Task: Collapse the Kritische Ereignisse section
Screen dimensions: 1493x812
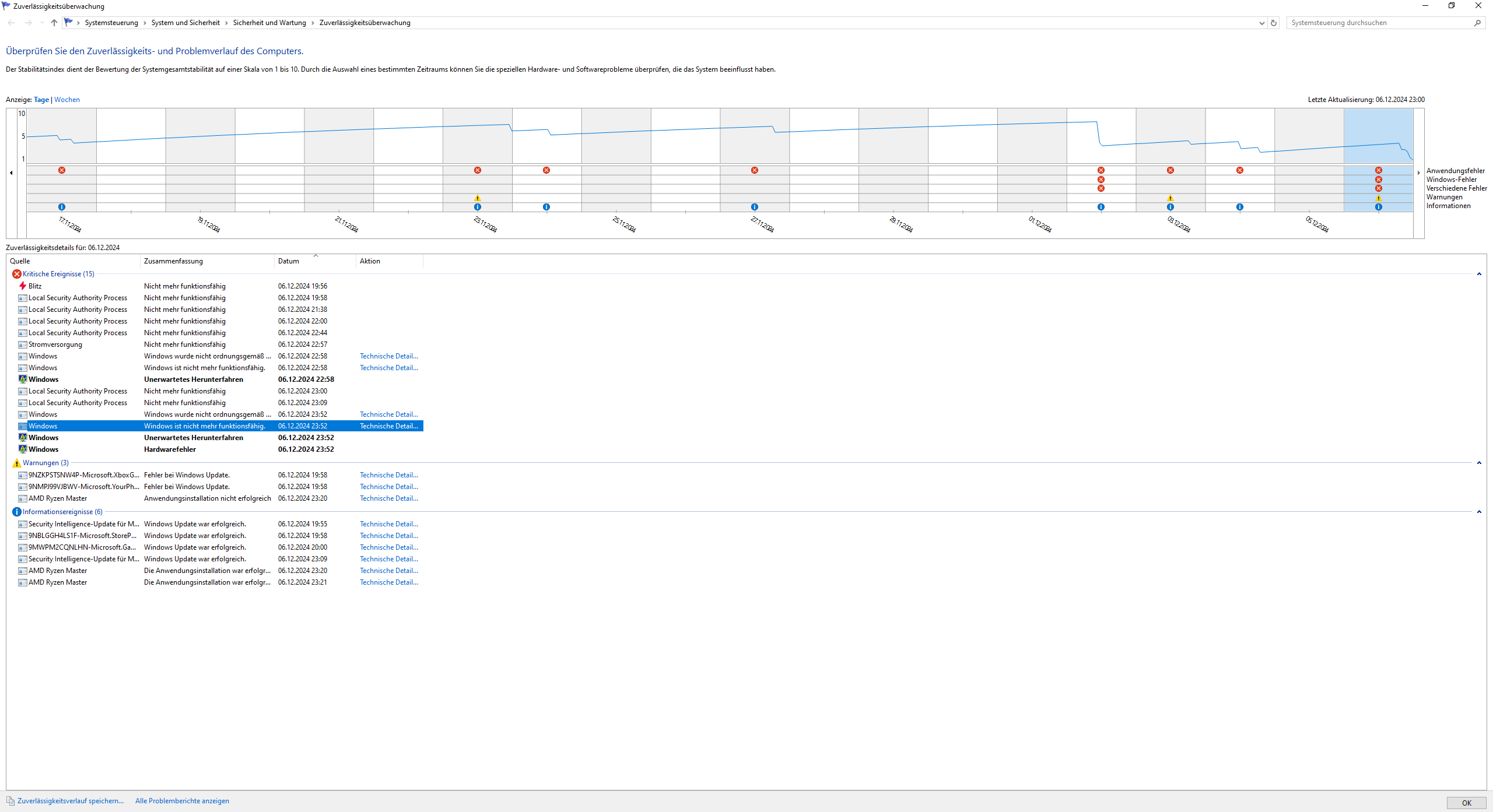Action: 1479,274
